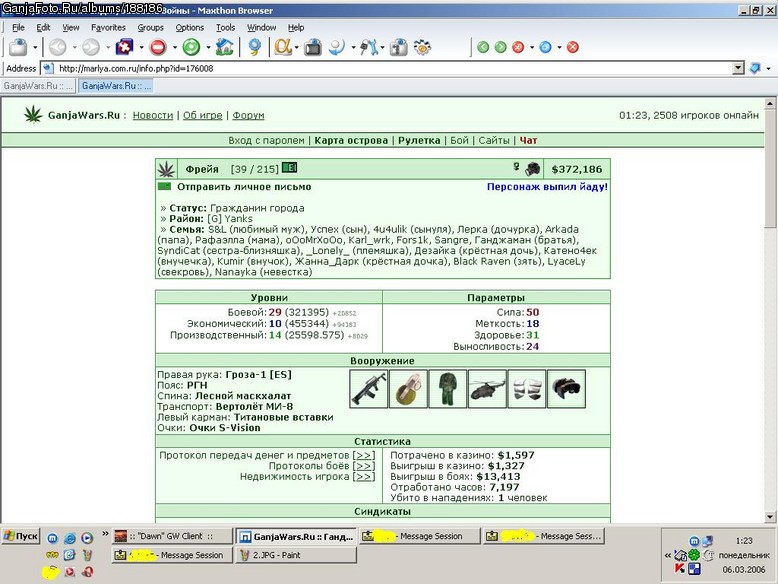Click the MI-8 helicopter item icon
Viewport: 778px width, 584px height.
487,389
